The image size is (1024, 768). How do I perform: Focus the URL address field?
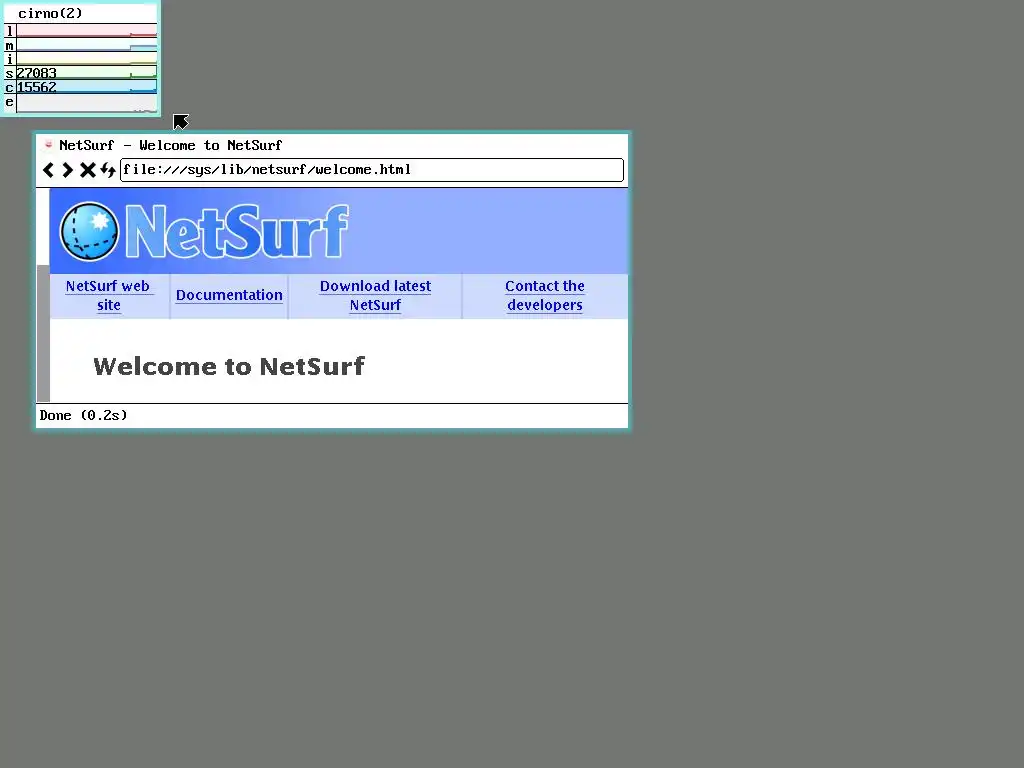(372, 170)
